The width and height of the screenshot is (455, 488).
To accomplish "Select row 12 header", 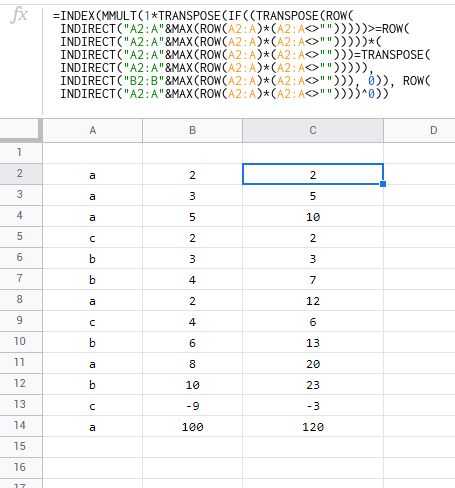I will (21, 384).
